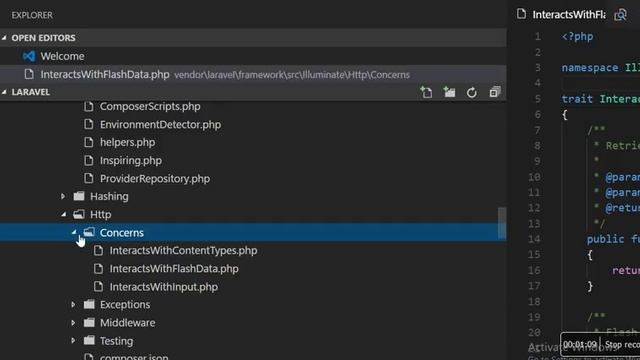Click file icon of InteractsWithFlashData.php in Open Editors
Image resolution: width=640 pixels, height=360 pixels.
coord(29,74)
